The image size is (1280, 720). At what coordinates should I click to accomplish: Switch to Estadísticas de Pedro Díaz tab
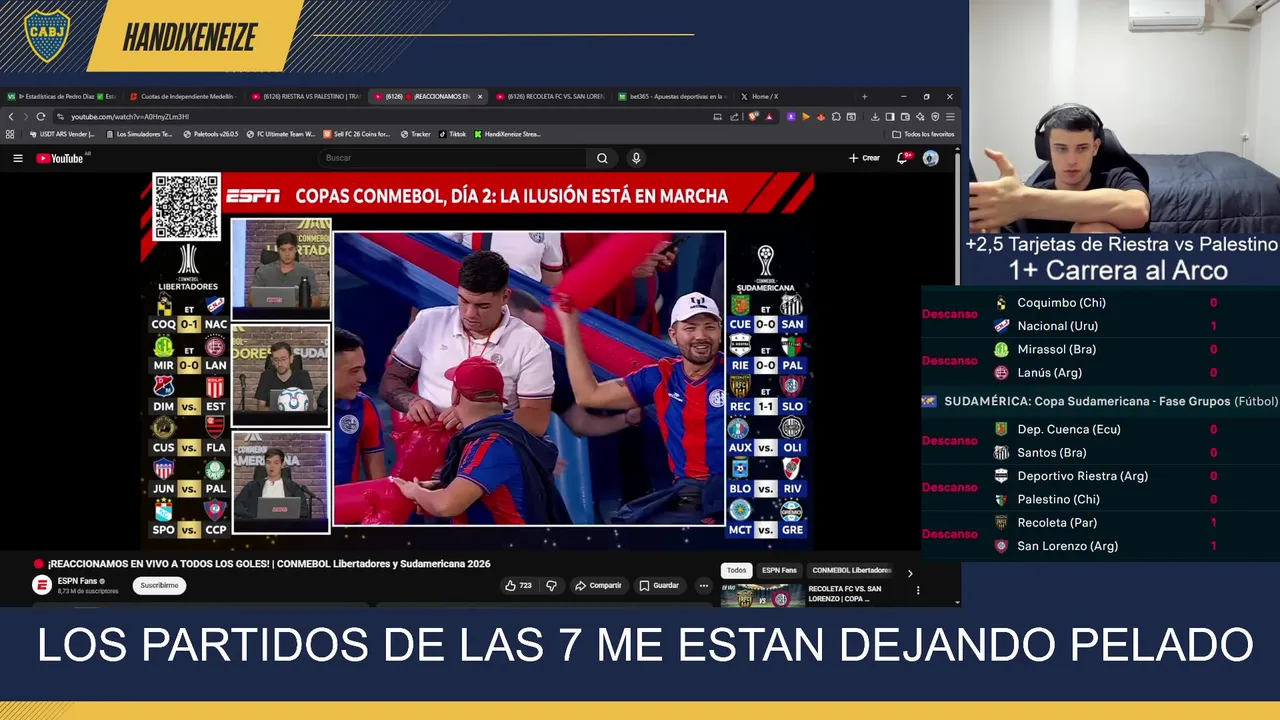click(62, 97)
